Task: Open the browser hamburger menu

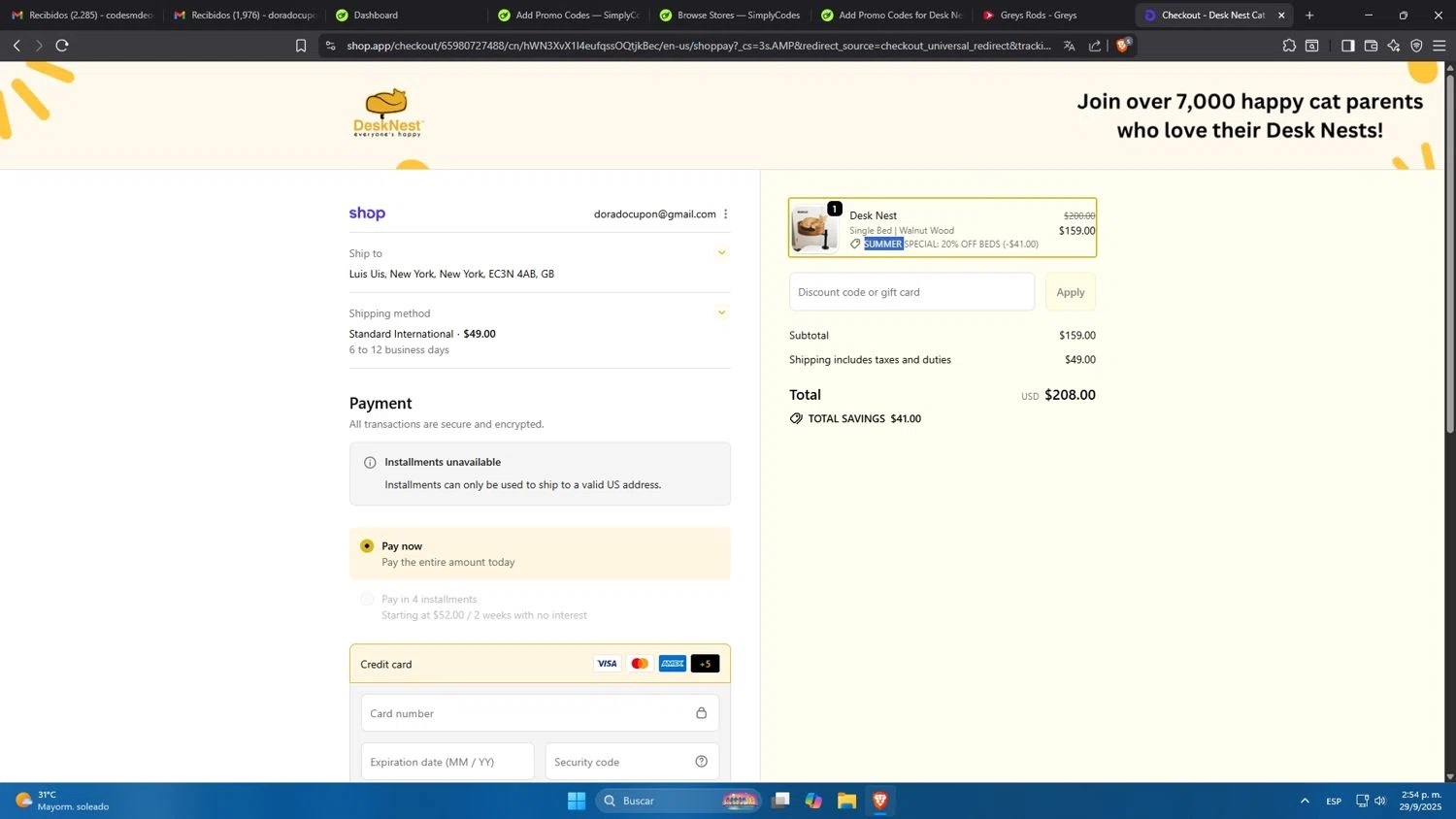Action: coord(1439,46)
